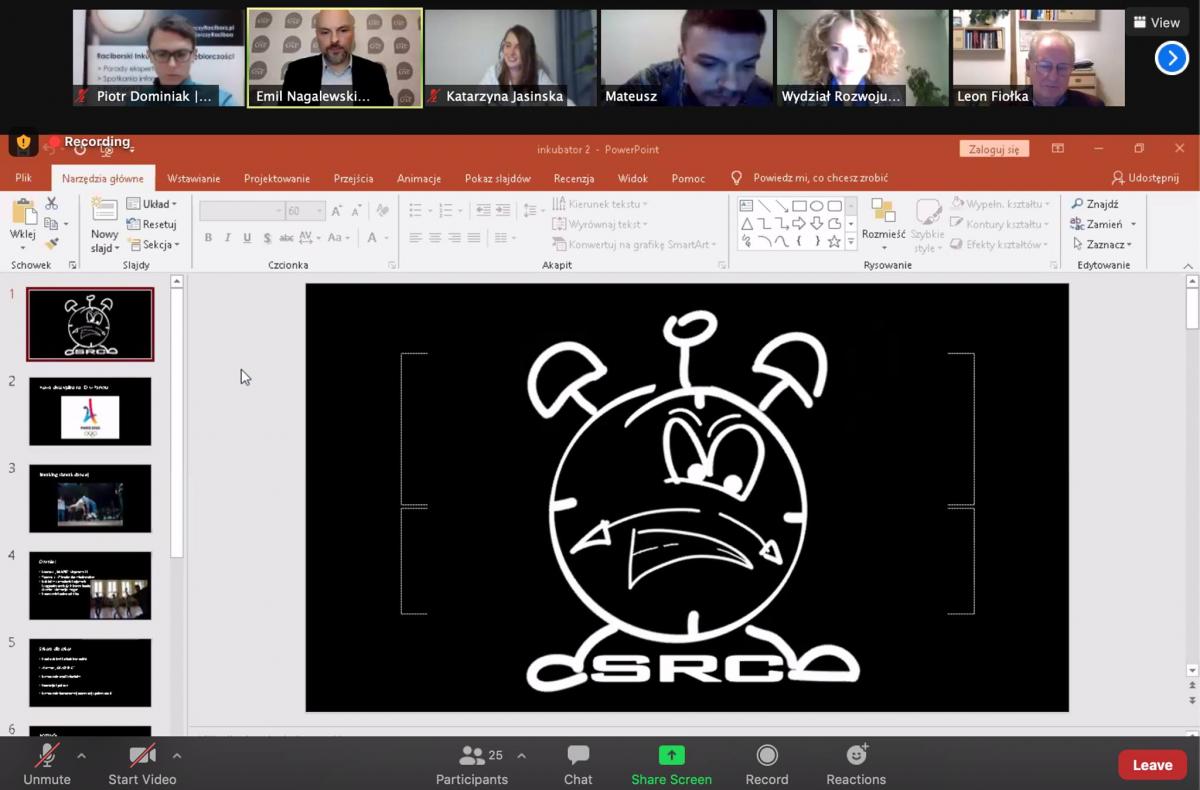
Task: Click the Udostępnij share button
Action: pos(1146,178)
